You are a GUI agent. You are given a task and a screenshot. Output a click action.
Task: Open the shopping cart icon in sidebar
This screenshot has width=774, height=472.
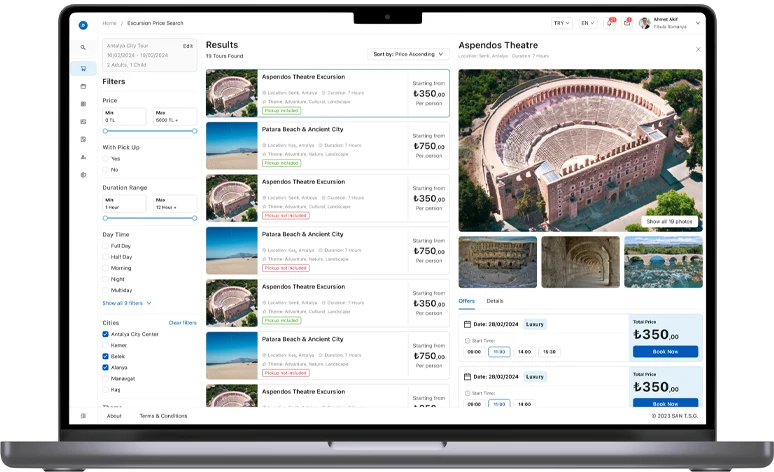pyautogui.click(x=83, y=68)
